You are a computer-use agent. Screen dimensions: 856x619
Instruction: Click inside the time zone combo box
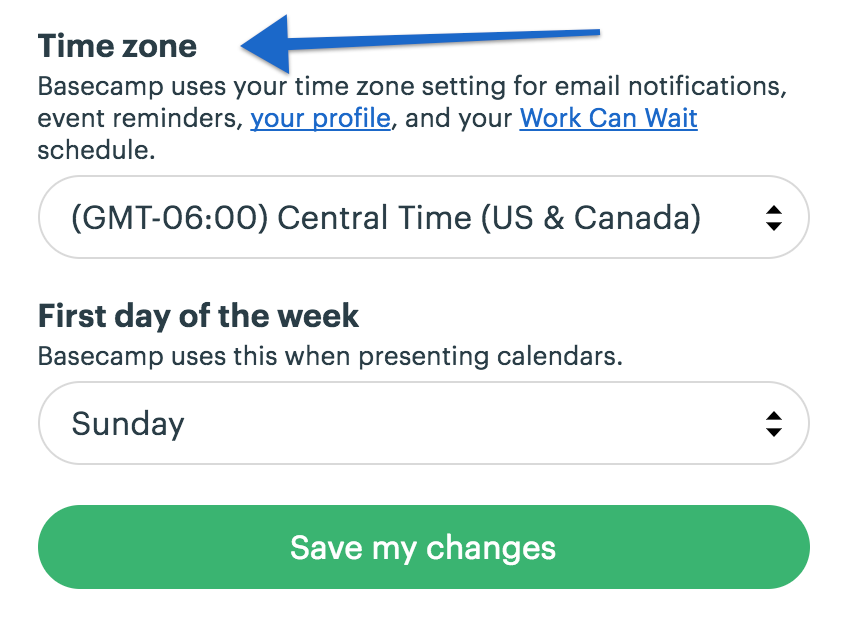[400, 217]
